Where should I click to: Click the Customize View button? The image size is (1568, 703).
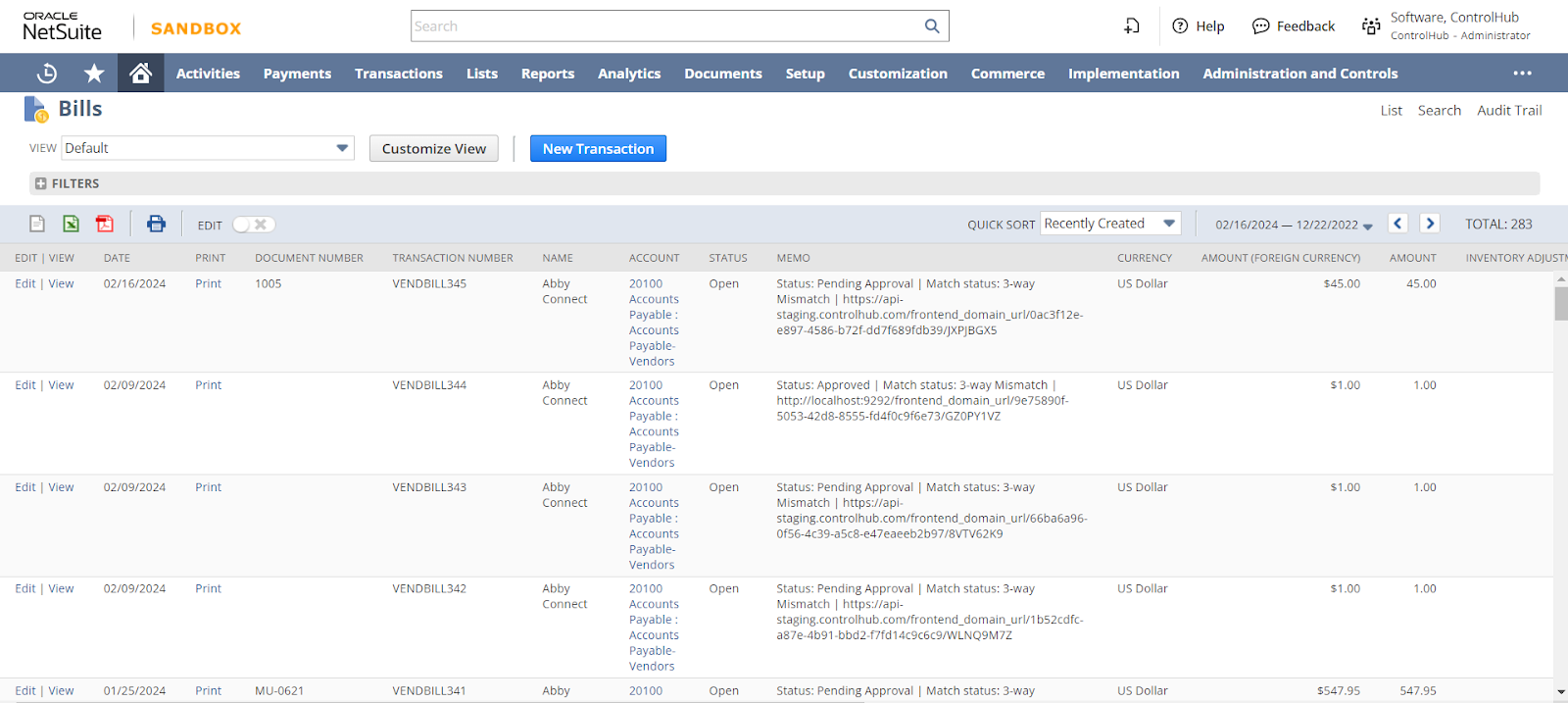click(x=434, y=148)
